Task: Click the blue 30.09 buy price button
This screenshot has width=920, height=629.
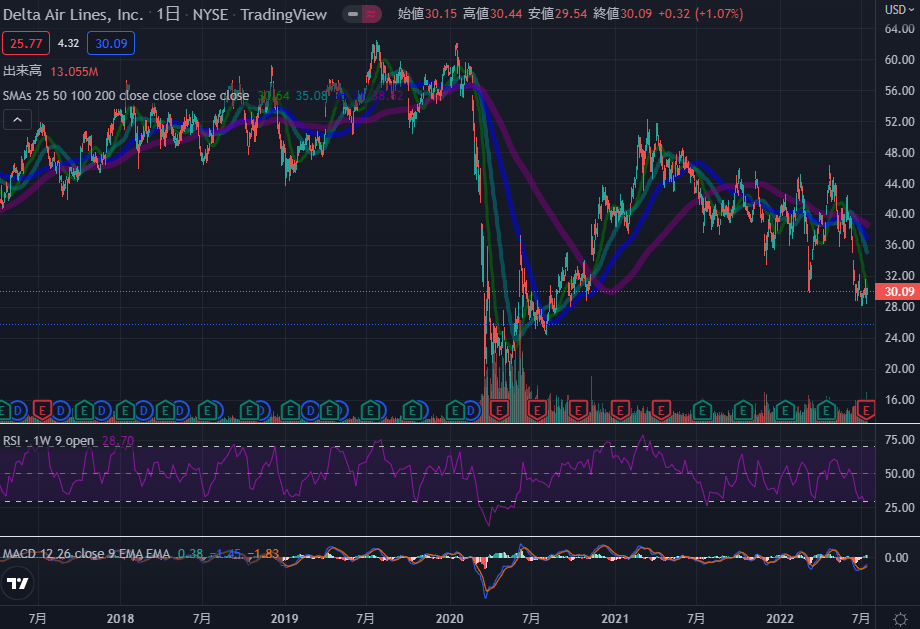Action: [111, 43]
